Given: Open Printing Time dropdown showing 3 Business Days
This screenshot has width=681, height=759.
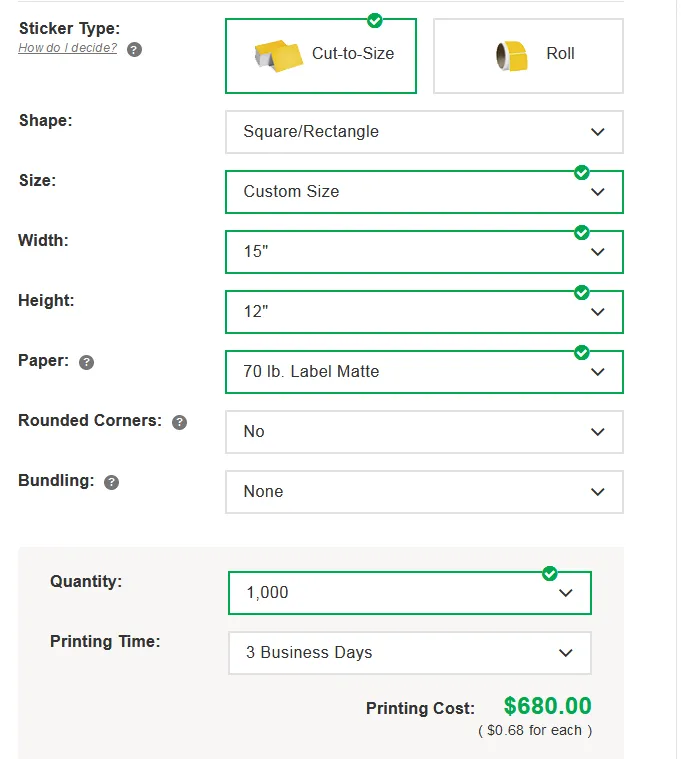Looking at the screenshot, I should (x=410, y=653).
